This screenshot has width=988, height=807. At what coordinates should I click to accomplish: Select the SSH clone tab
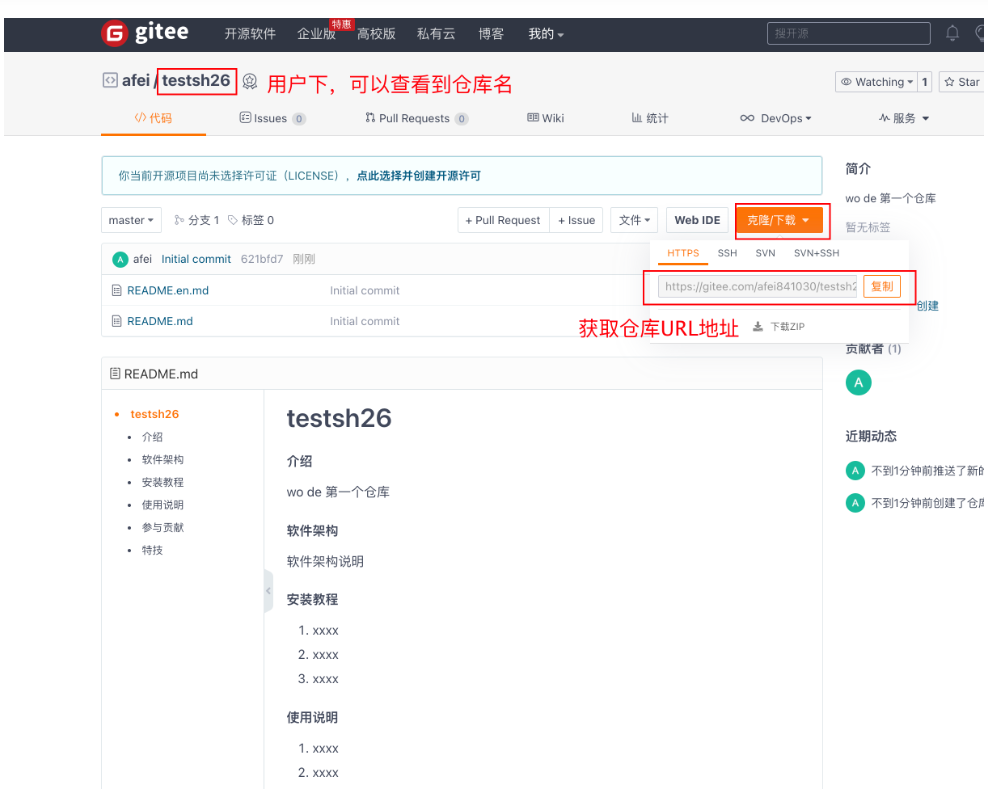727,253
